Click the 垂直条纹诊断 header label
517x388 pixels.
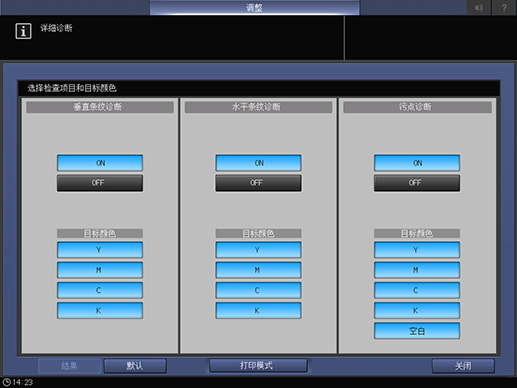[100, 107]
